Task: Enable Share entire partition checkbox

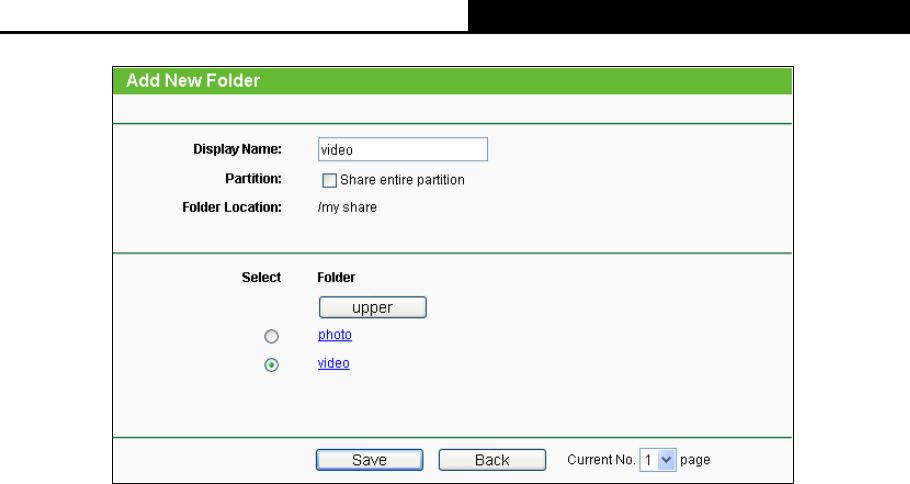Action: [x=329, y=180]
